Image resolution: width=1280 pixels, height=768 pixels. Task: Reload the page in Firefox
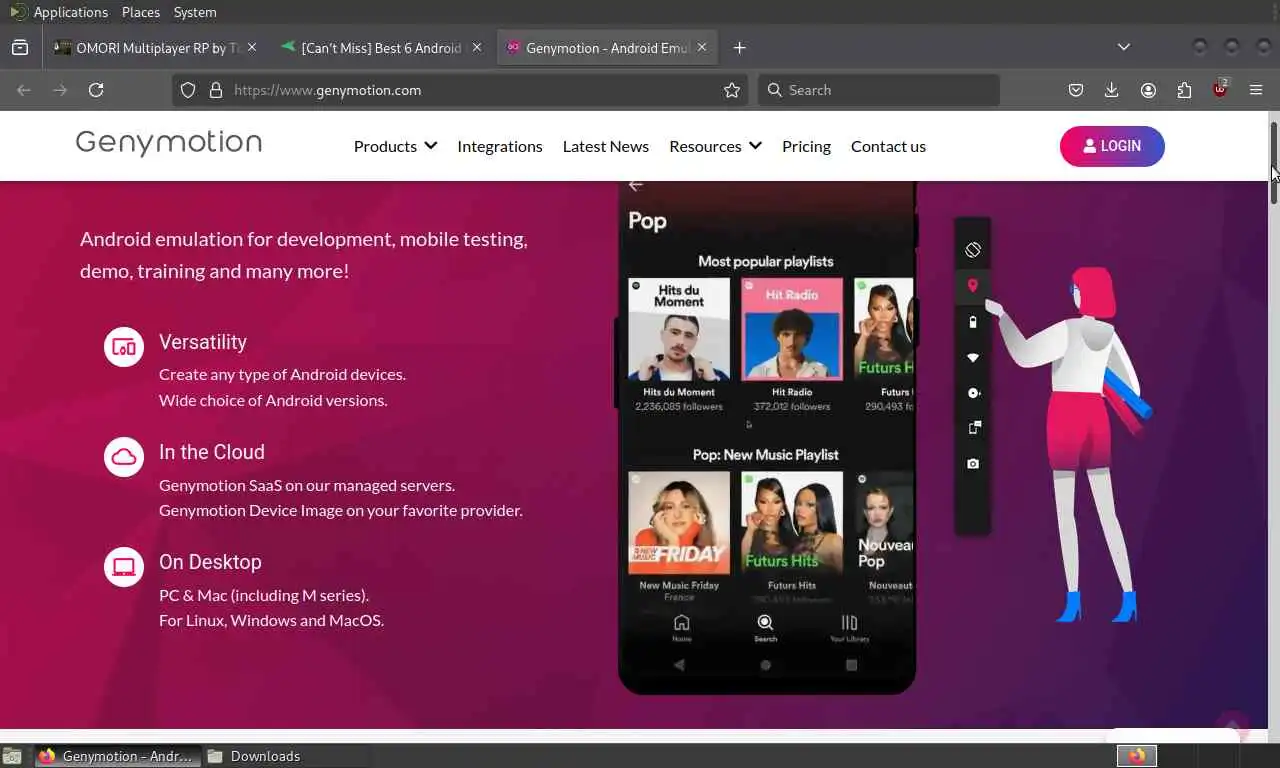96,90
